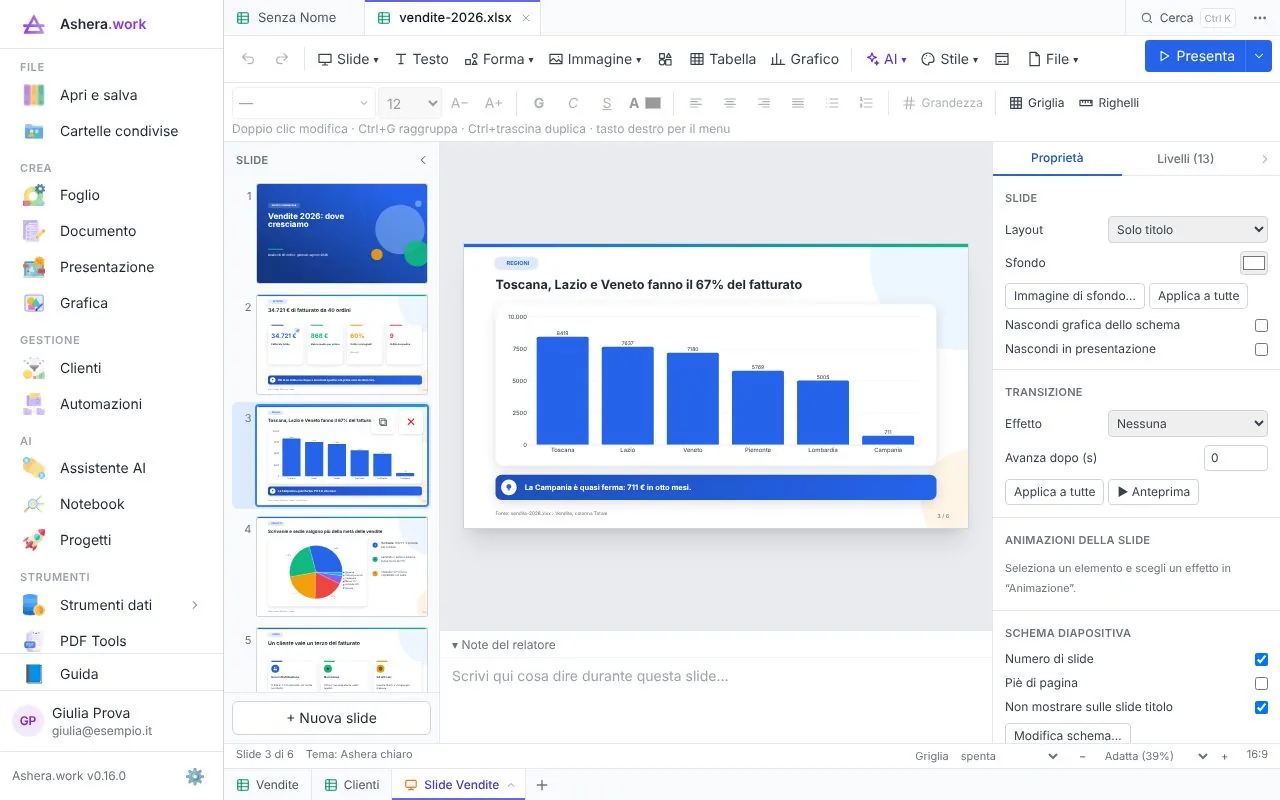Apply bold with the G button
Viewport: 1280px width, 800px height.
coord(540,103)
